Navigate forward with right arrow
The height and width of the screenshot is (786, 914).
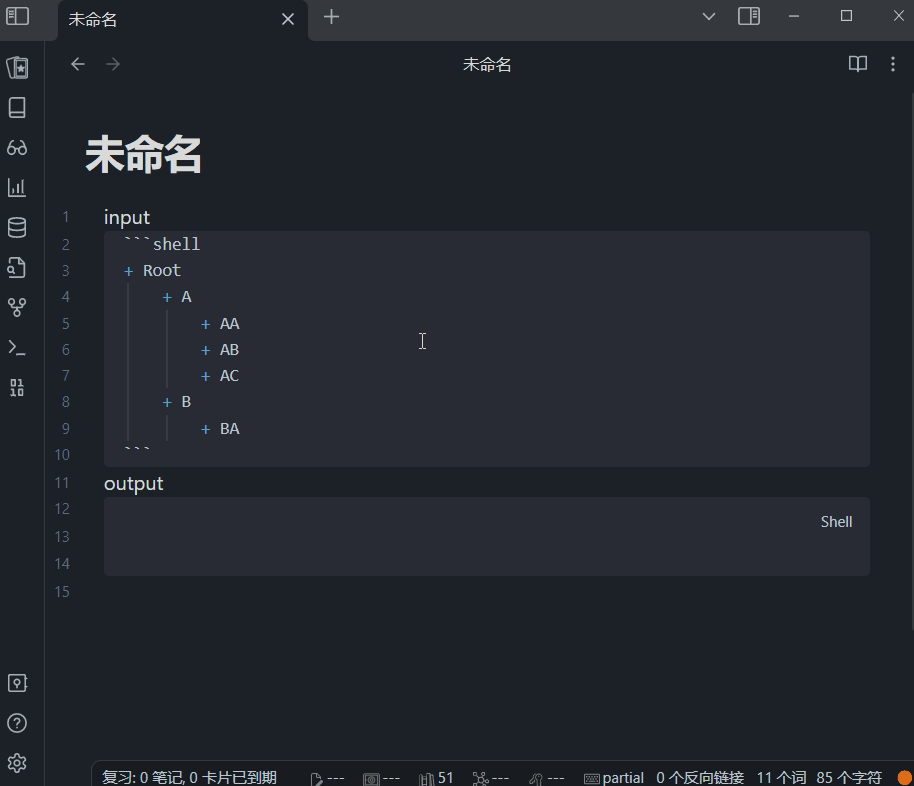coord(113,64)
